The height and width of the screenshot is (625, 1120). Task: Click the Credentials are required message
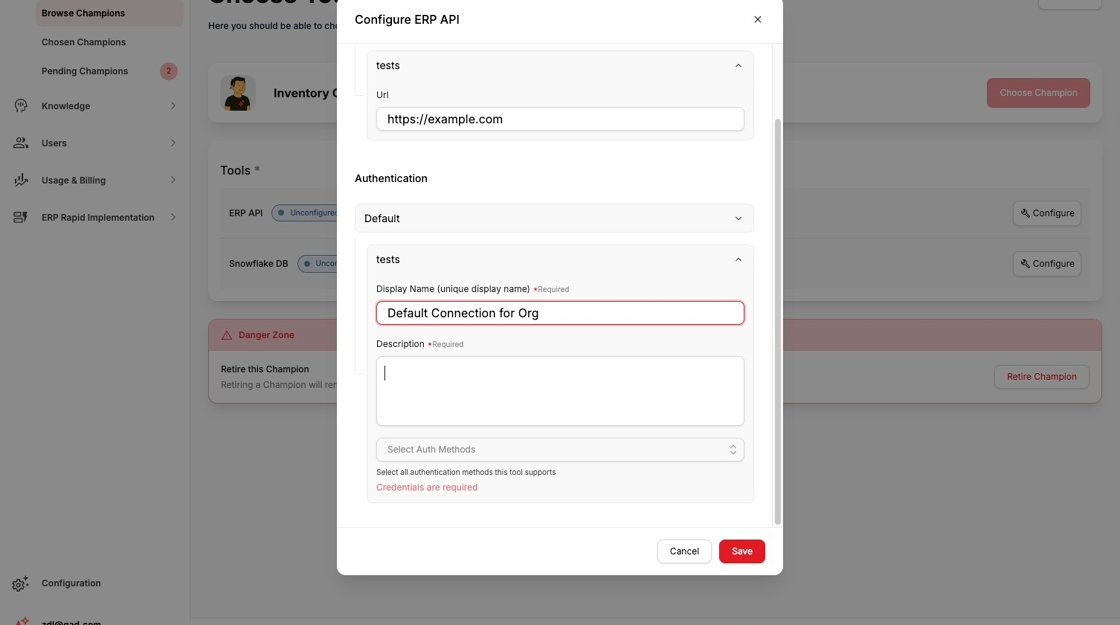point(426,487)
